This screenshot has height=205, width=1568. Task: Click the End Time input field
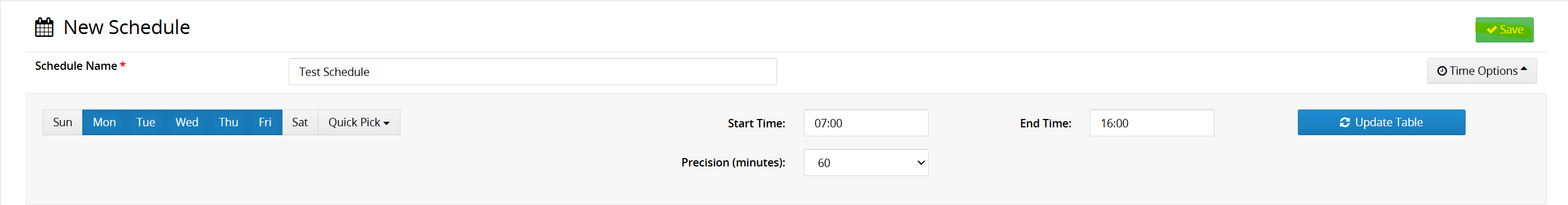[1152, 123]
